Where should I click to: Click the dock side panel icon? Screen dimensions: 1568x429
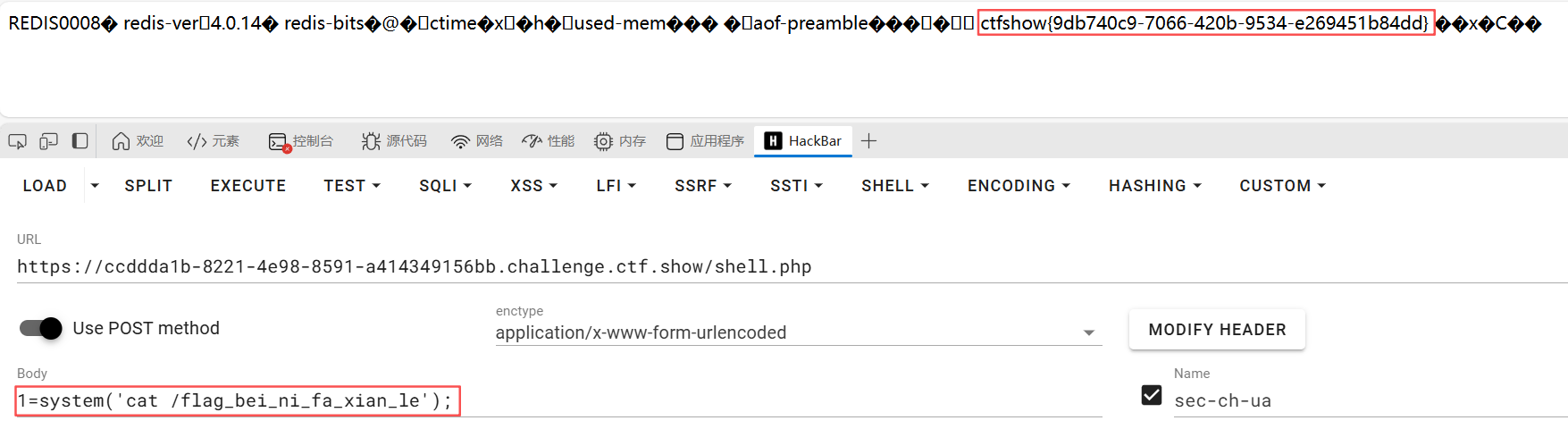point(80,141)
